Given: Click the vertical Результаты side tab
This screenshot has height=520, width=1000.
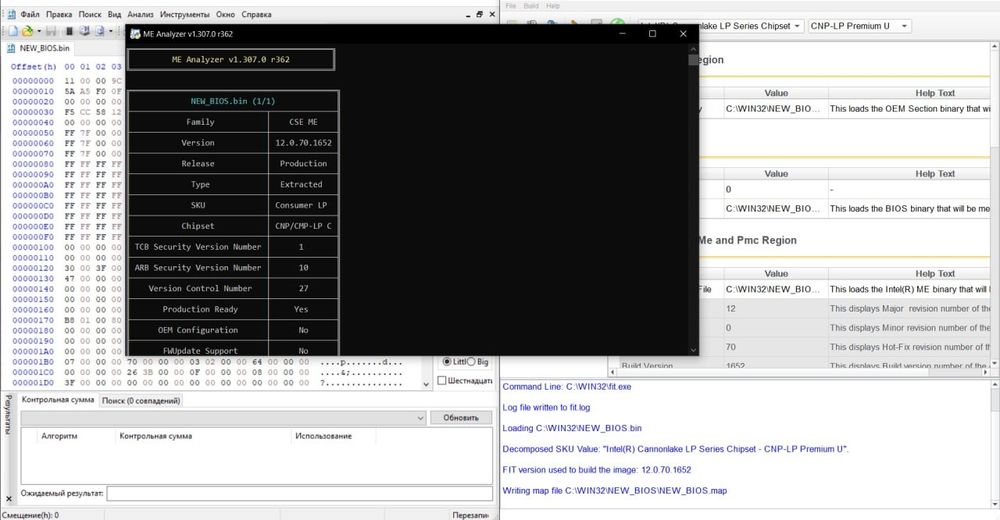Looking at the screenshot, I should (8, 415).
